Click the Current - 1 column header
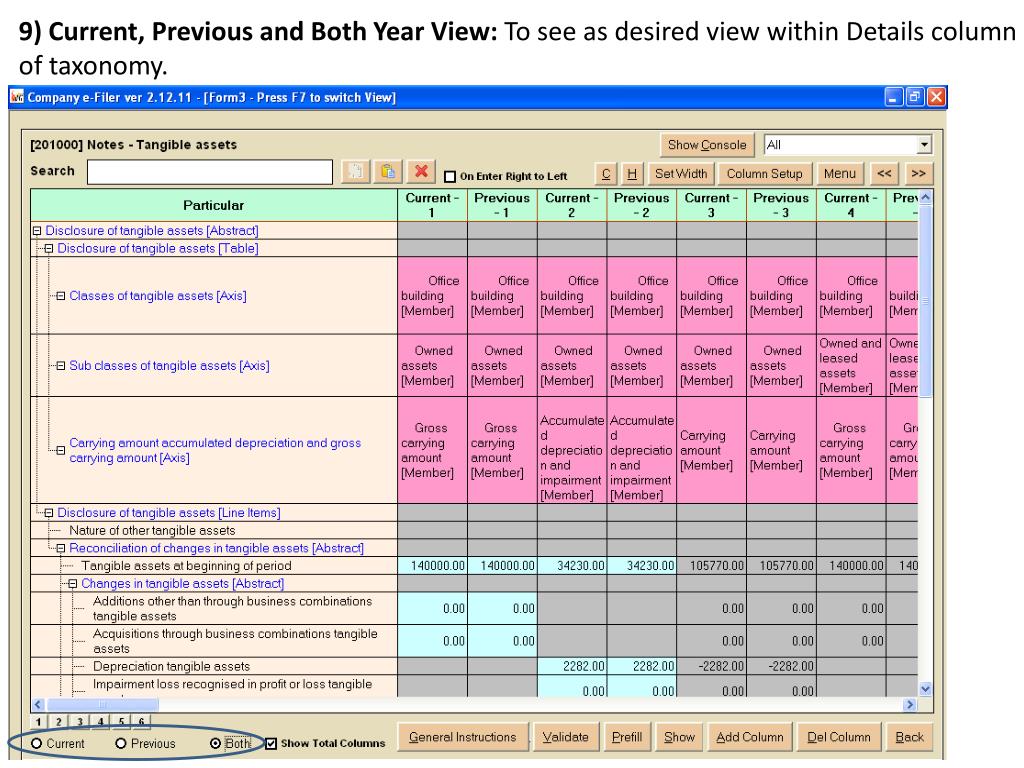This screenshot has height=768, width=1024. click(432, 205)
